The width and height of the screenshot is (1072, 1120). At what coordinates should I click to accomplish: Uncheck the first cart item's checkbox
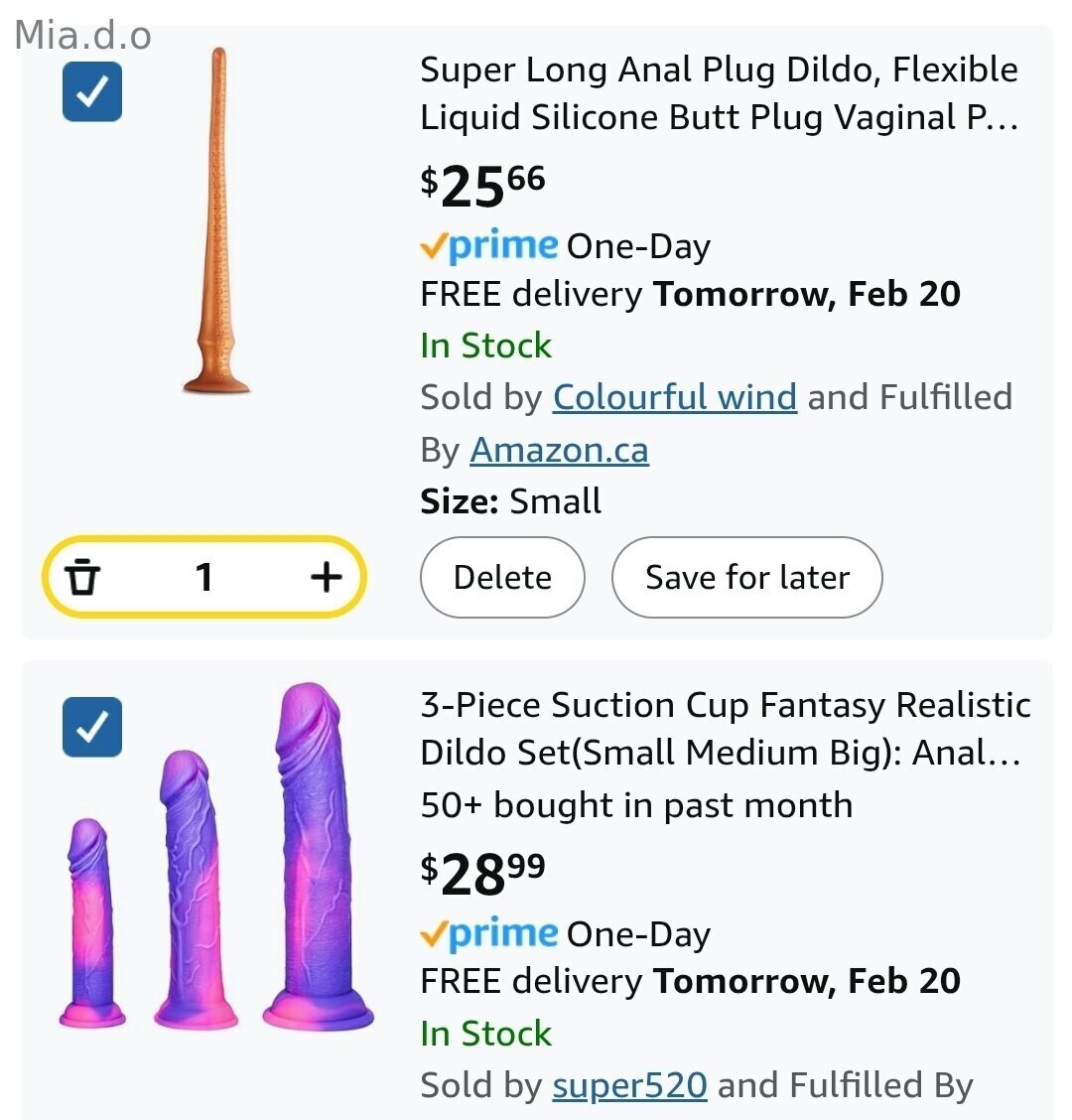point(92,92)
